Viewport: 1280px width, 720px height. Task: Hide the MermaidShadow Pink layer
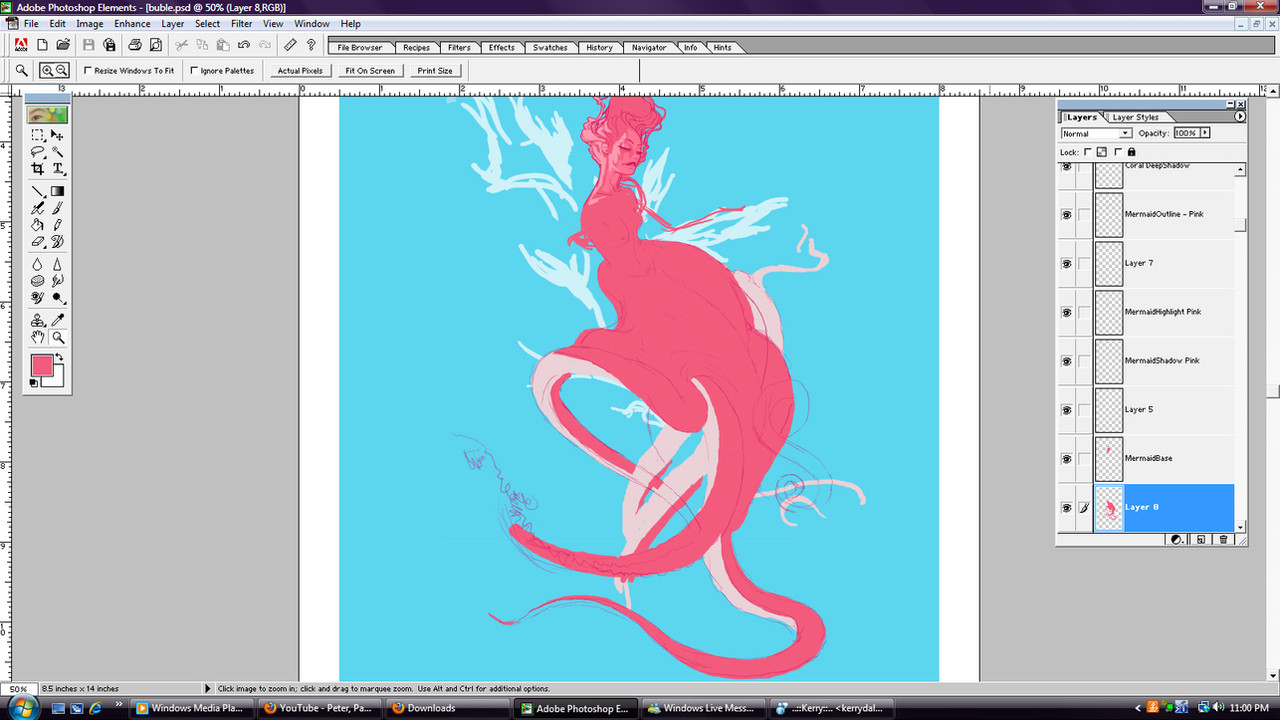coord(1066,361)
